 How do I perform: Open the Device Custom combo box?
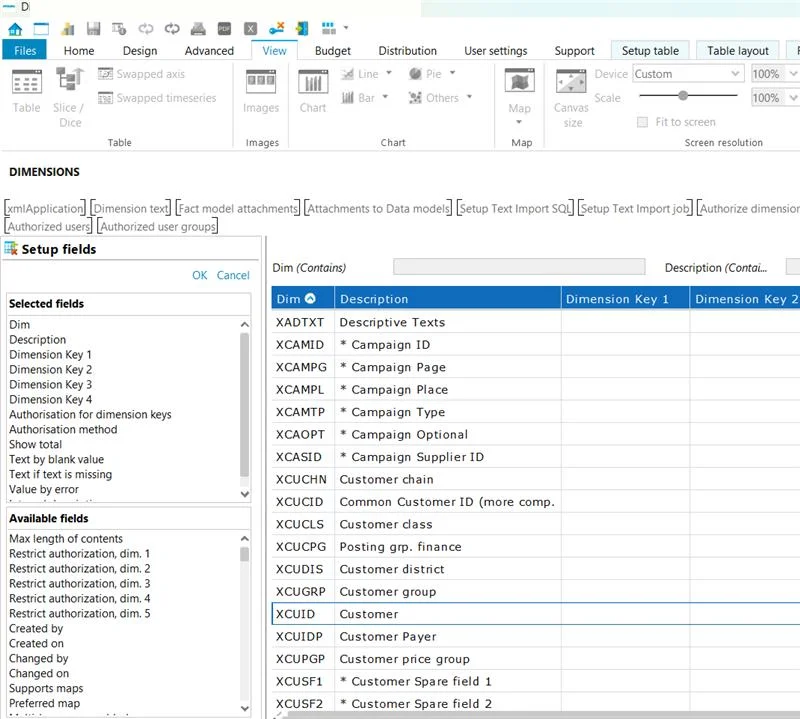pyautogui.click(x=688, y=74)
